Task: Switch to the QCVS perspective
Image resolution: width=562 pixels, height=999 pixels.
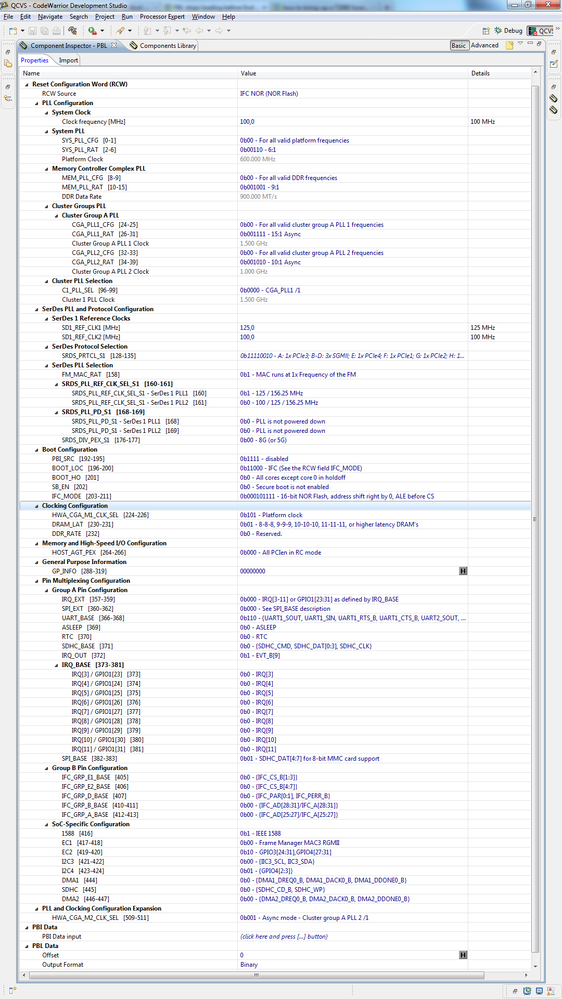Action: tap(540, 31)
